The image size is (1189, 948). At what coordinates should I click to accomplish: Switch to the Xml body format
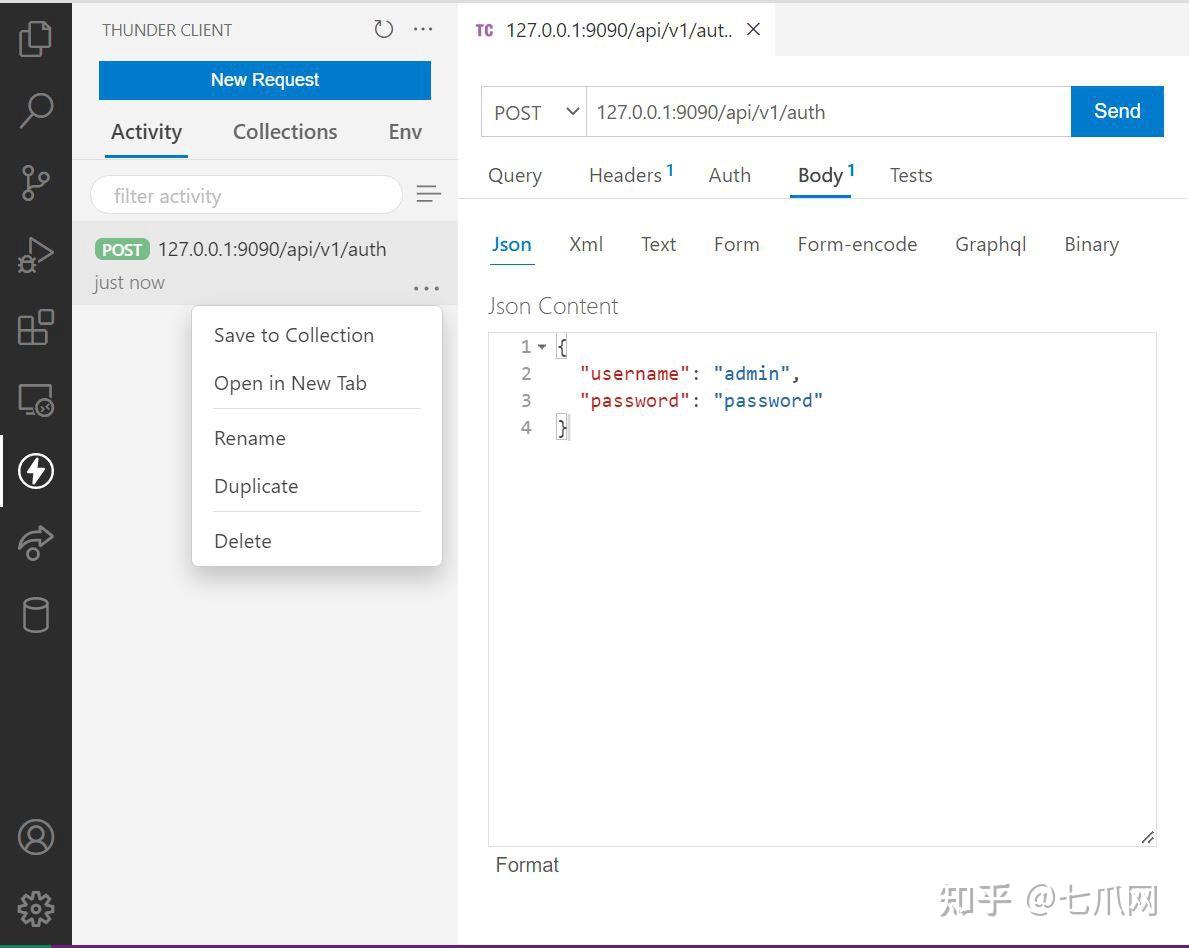[x=586, y=244]
